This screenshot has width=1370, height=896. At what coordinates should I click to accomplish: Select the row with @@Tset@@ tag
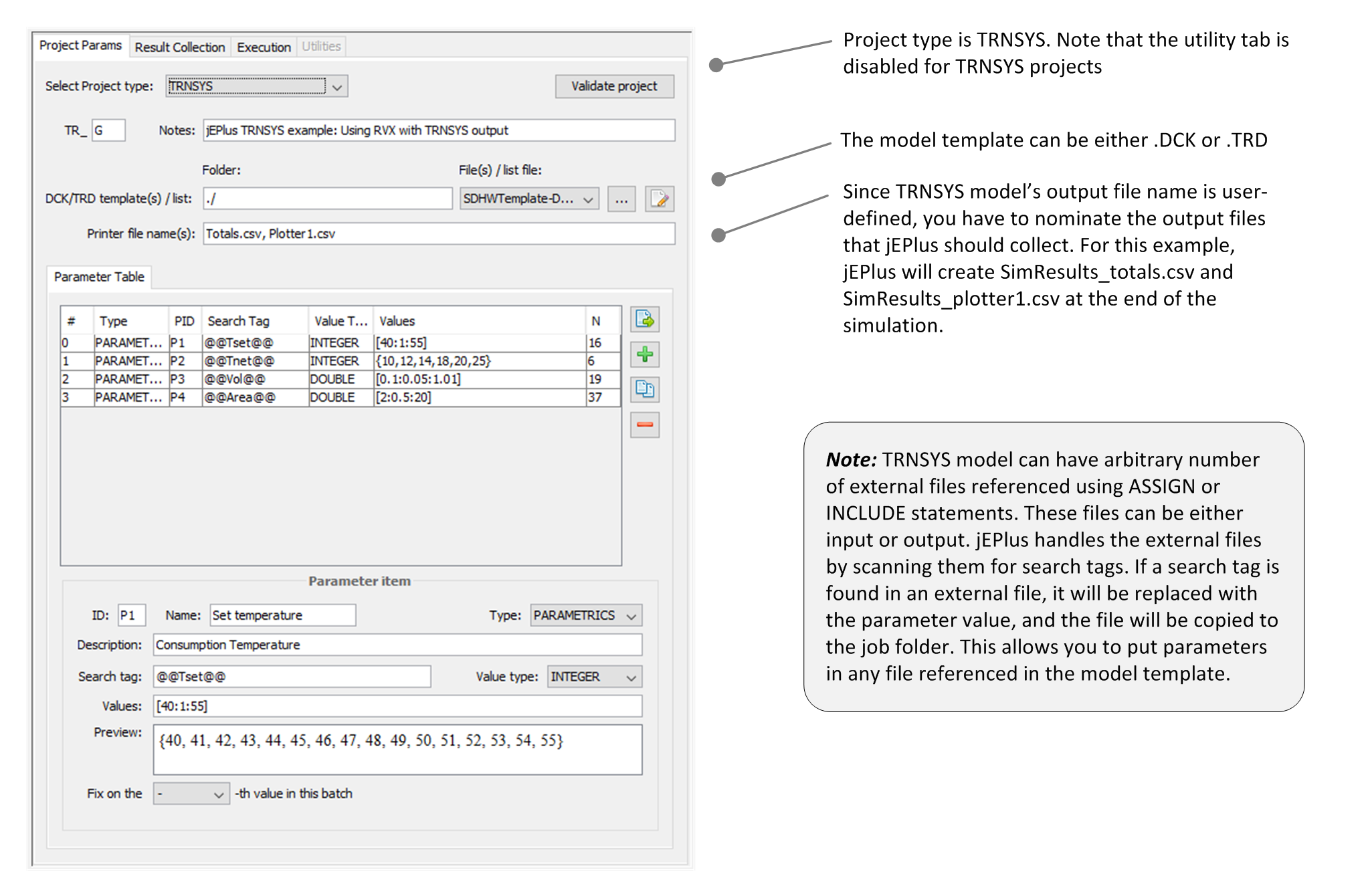tap(340, 343)
